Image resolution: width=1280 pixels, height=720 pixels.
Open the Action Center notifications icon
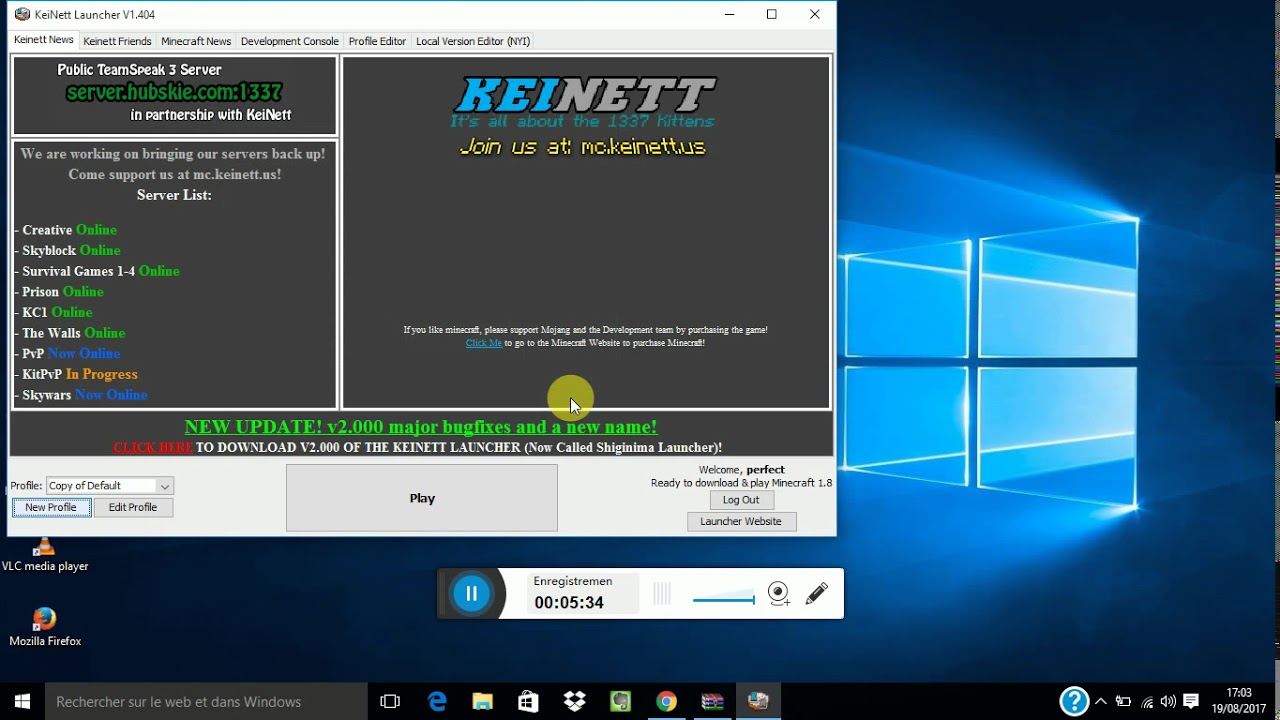click(1191, 702)
